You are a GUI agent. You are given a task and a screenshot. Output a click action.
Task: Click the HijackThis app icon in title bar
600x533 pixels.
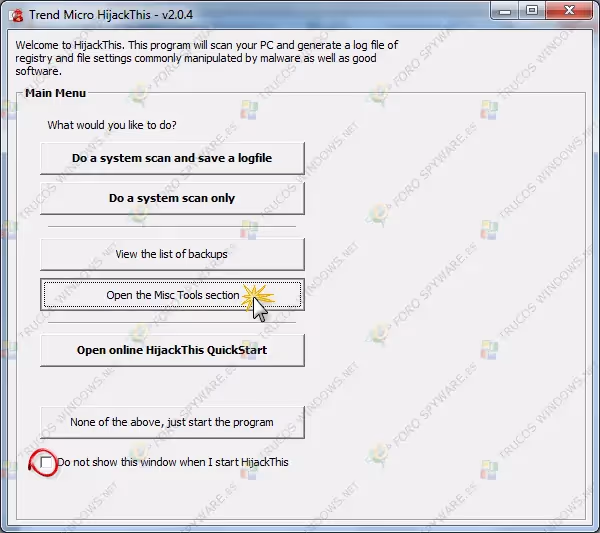16,15
